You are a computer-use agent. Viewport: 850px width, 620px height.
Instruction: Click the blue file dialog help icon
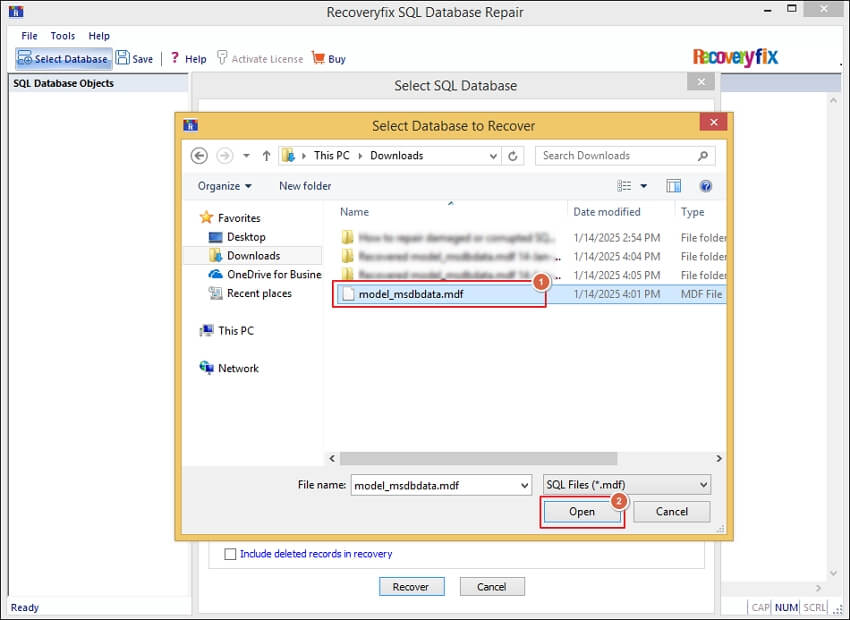[706, 186]
